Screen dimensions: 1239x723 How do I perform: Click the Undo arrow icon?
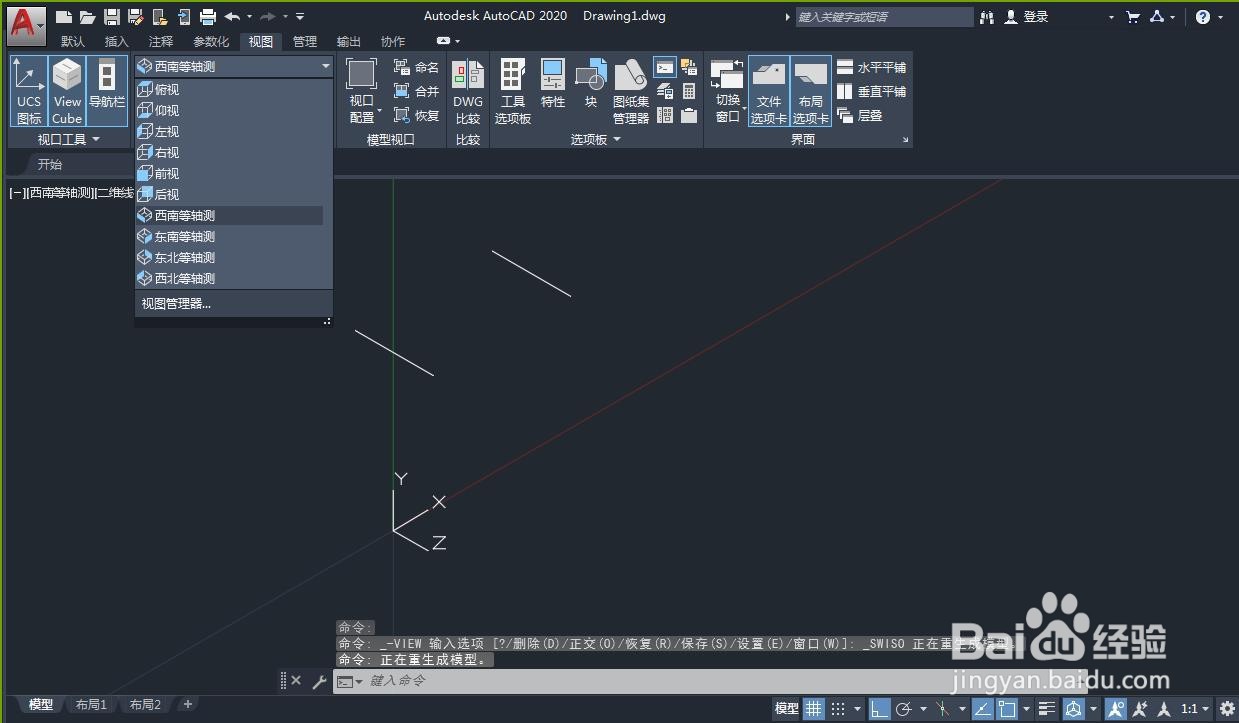click(x=232, y=17)
